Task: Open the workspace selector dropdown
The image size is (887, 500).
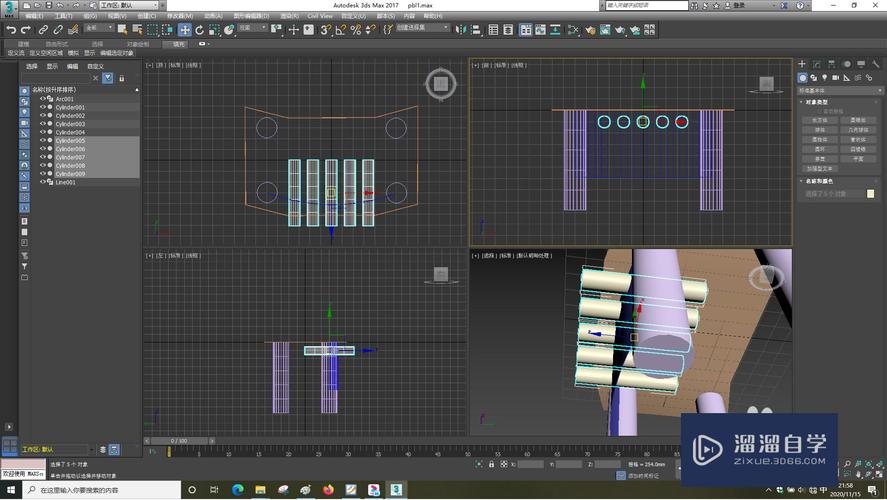Action: 129,5
